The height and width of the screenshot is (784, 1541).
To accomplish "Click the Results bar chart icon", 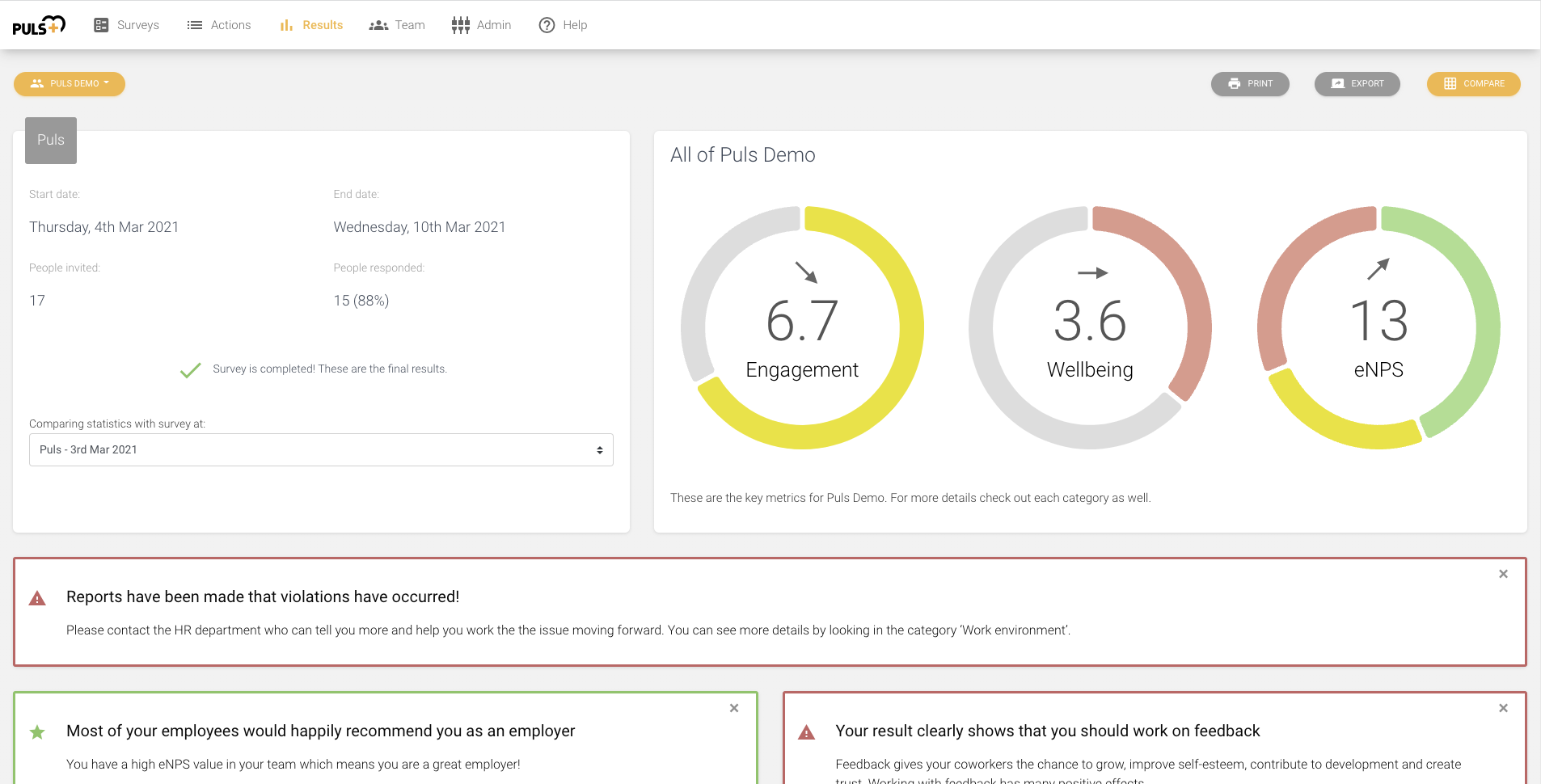I will pyautogui.click(x=286, y=25).
